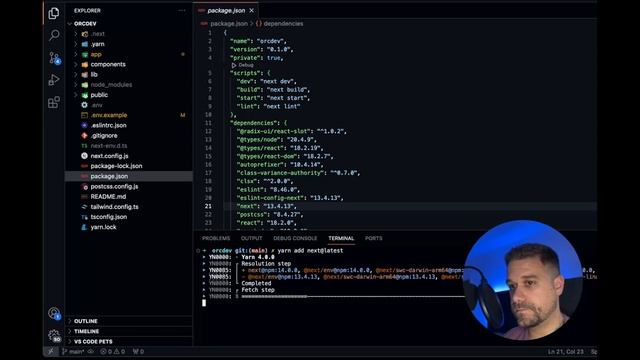640x360 pixels.
Task: Click the "eslint-config-next" dependency line
Action: [290, 198]
